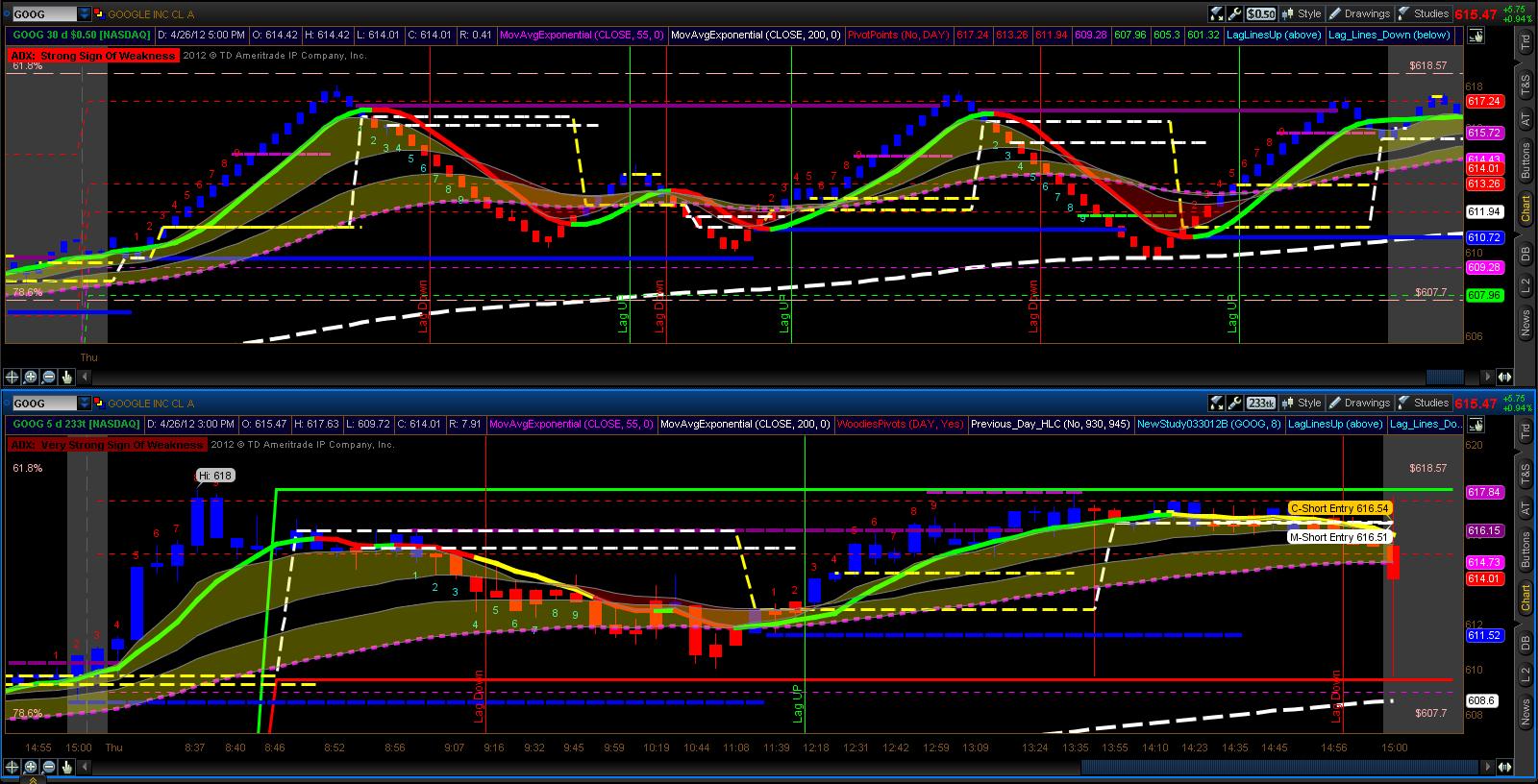Screen dimensions: 1538x784
Task: Open the AT side tab of lower chart
Action: (1526, 510)
